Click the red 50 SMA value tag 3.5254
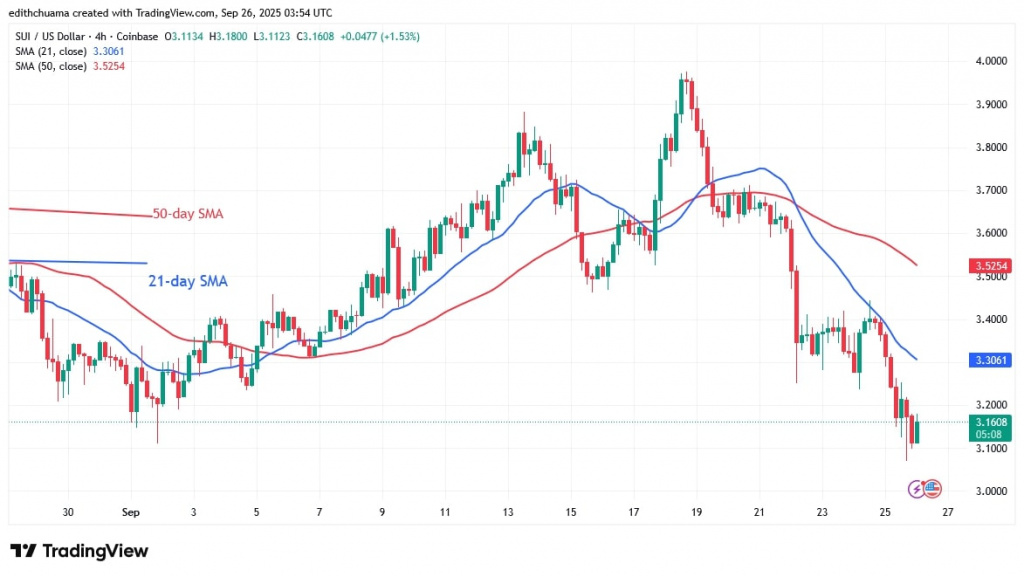The height and width of the screenshot is (577, 1024). (987, 267)
